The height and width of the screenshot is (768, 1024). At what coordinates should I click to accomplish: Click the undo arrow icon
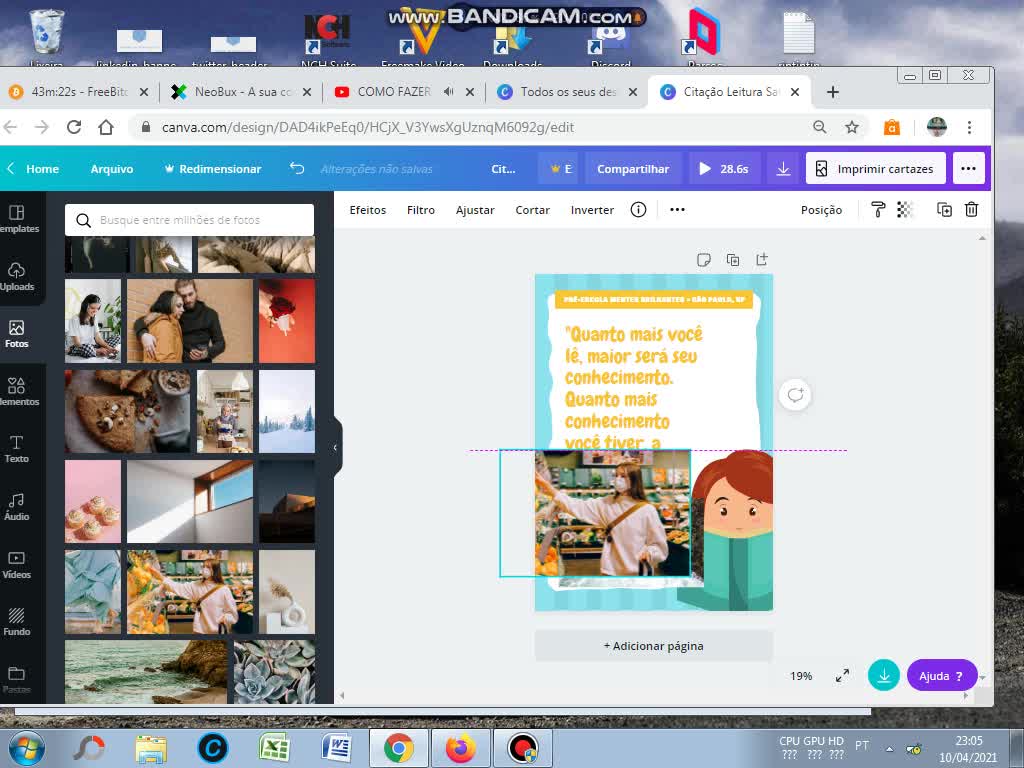point(297,168)
